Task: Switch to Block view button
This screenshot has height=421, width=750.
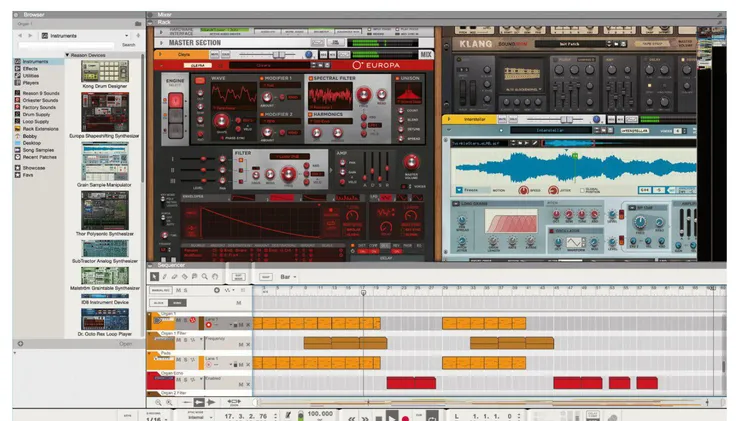Action: (x=159, y=303)
